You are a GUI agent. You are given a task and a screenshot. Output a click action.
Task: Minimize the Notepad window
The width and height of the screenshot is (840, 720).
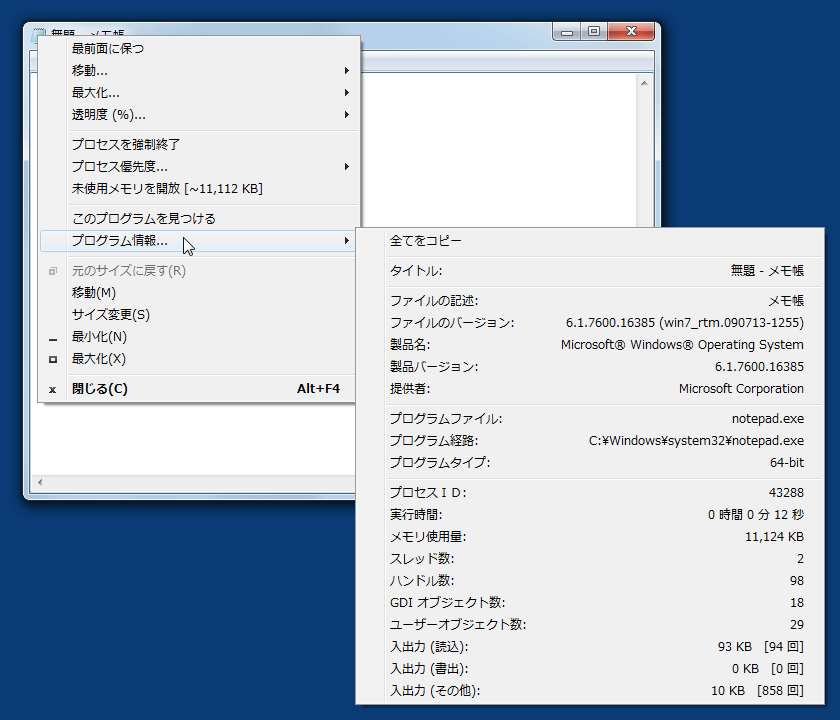pos(567,32)
